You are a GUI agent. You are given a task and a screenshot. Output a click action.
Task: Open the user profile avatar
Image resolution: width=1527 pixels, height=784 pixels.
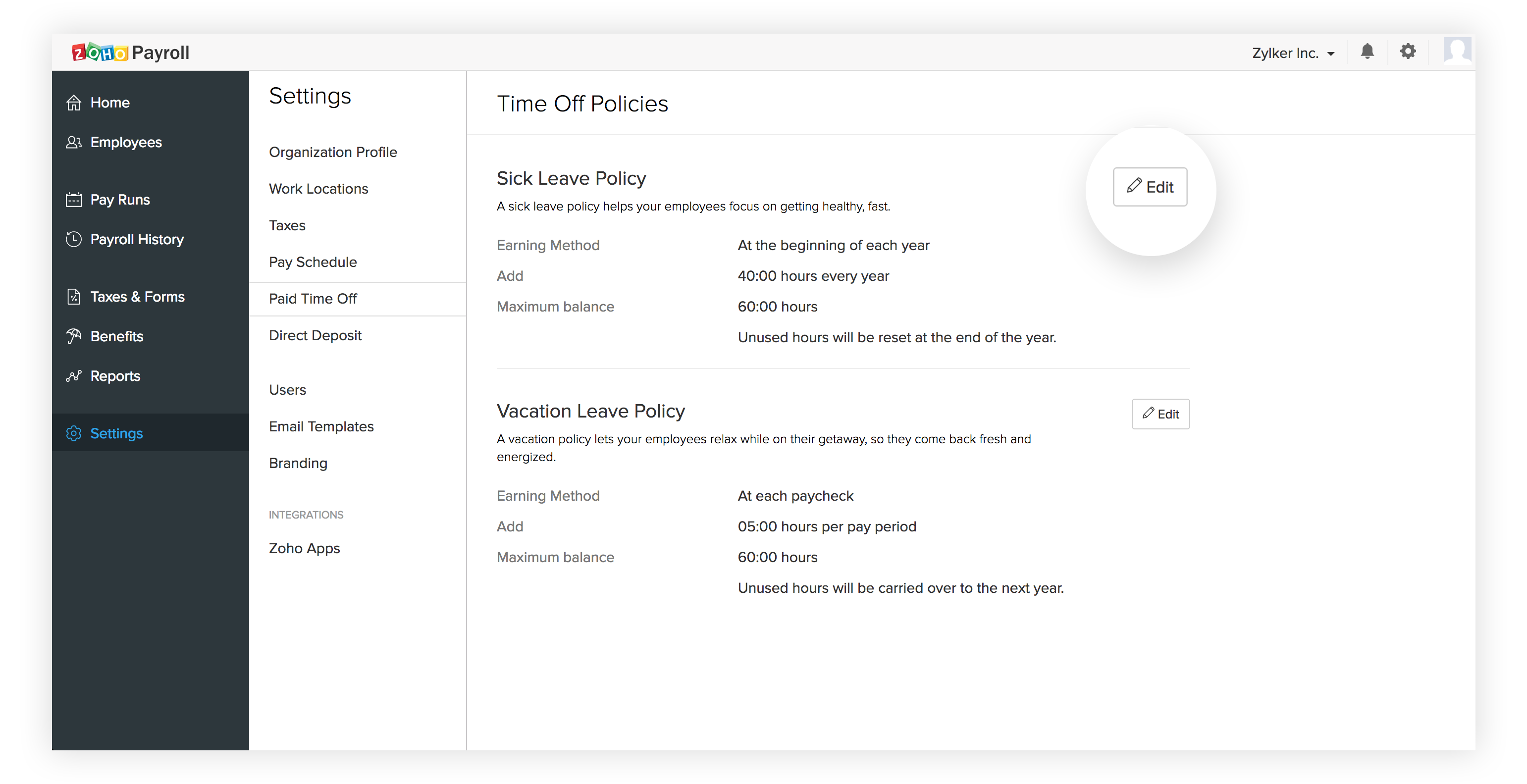pyautogui.click(x=1457, y=51)
